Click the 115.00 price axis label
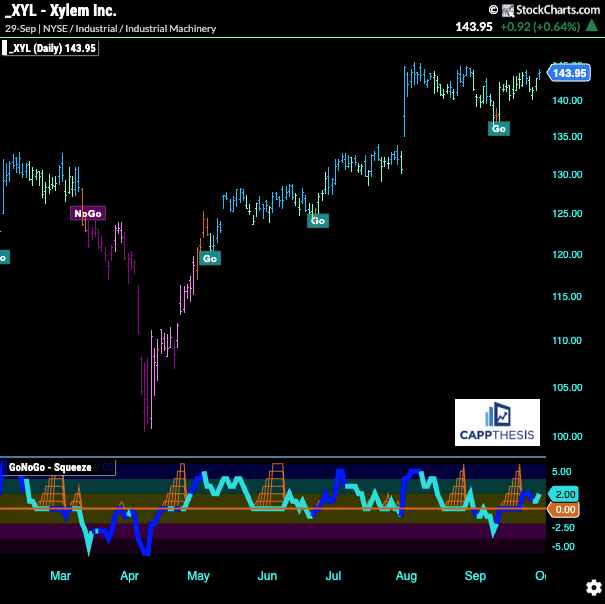The image size is (605, 604). [x=567, y=296]
